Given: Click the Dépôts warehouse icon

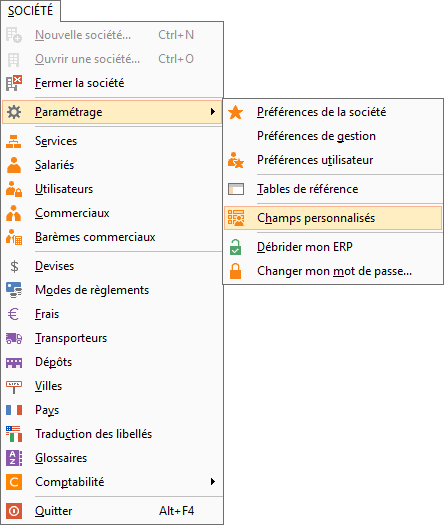Looking at the screenshot, I should coord(14,362).
